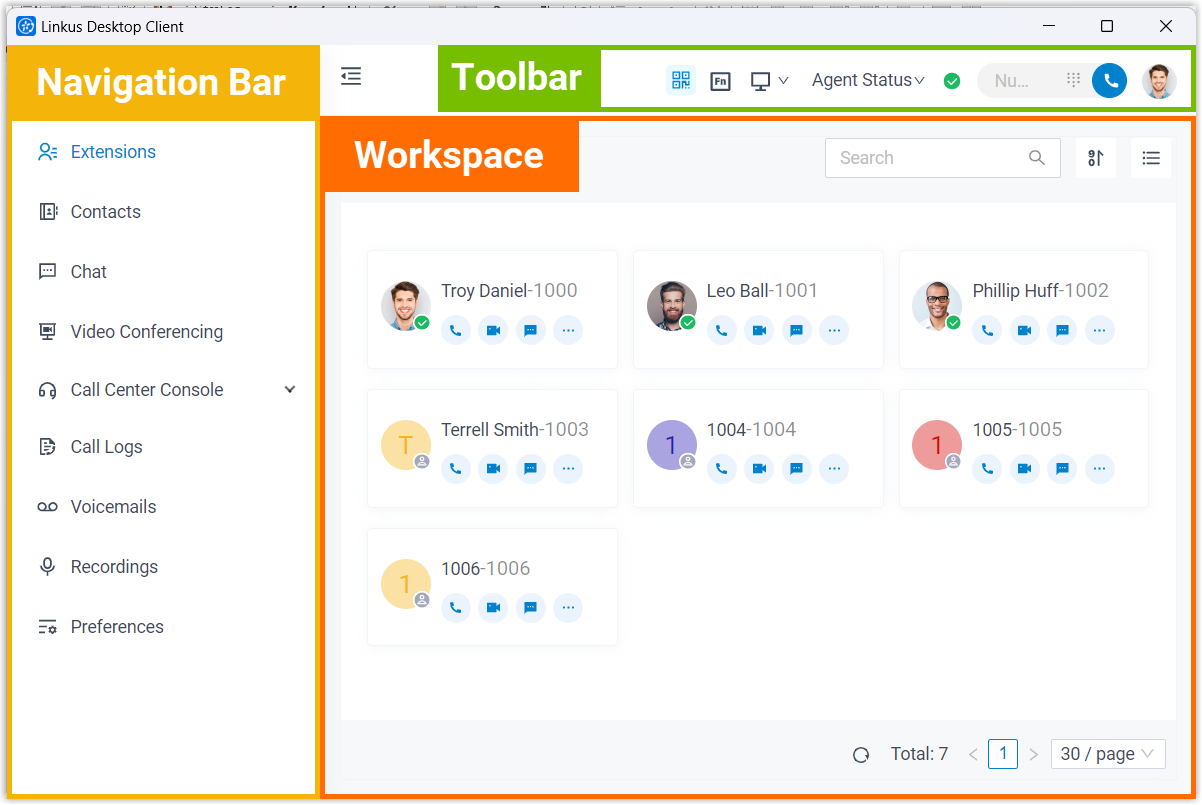Open a chat with extension 1006
1202x805 pixels.
tap(531, 607)
